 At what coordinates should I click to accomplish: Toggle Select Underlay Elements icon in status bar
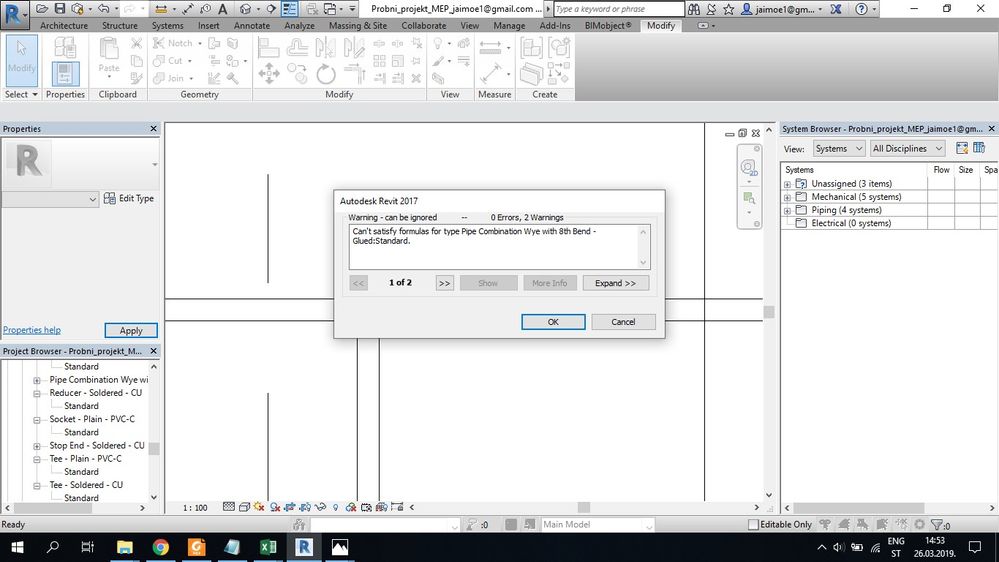click(x=844, y=524)
